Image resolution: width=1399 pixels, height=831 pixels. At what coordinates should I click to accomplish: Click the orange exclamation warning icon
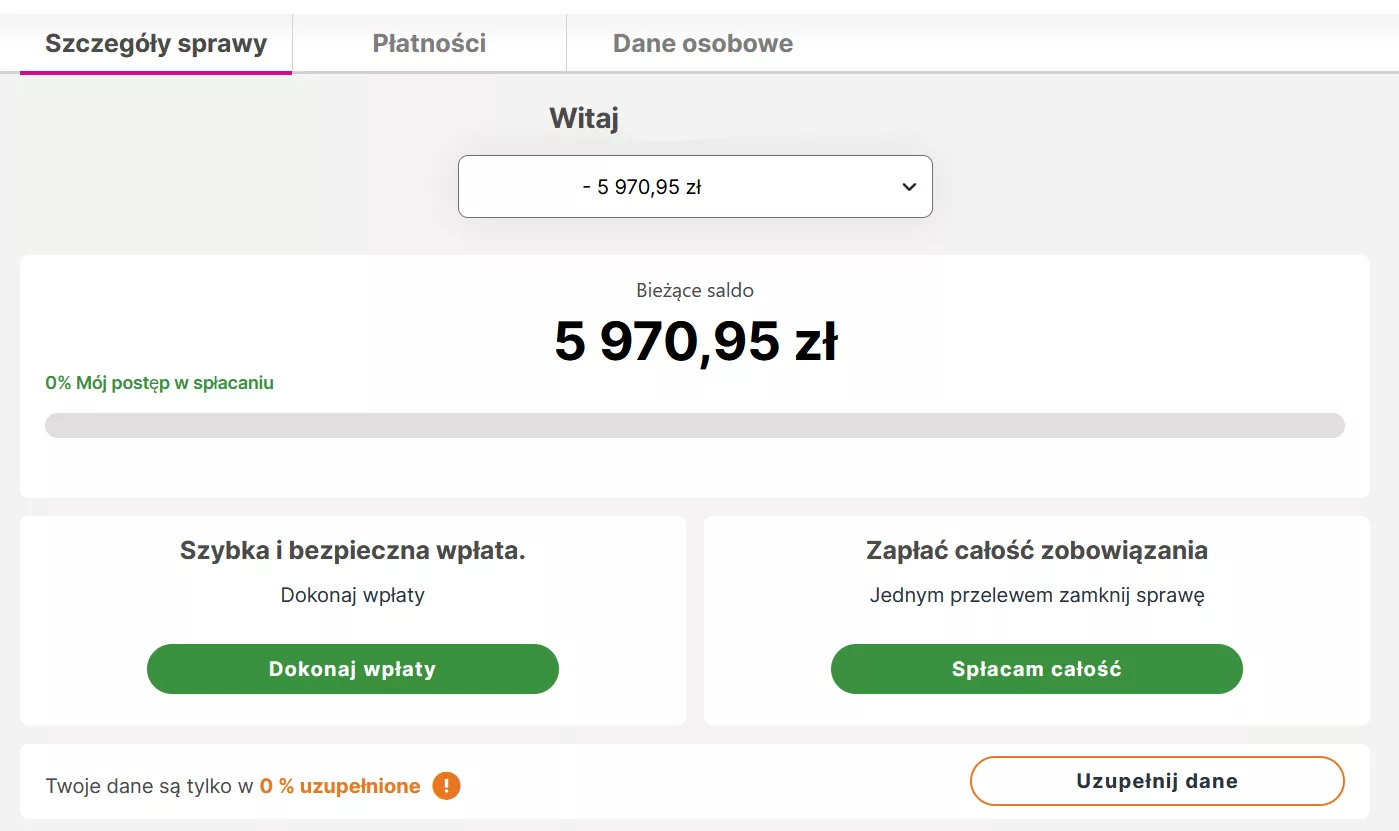pyautogui.click(x=446, y=786)
